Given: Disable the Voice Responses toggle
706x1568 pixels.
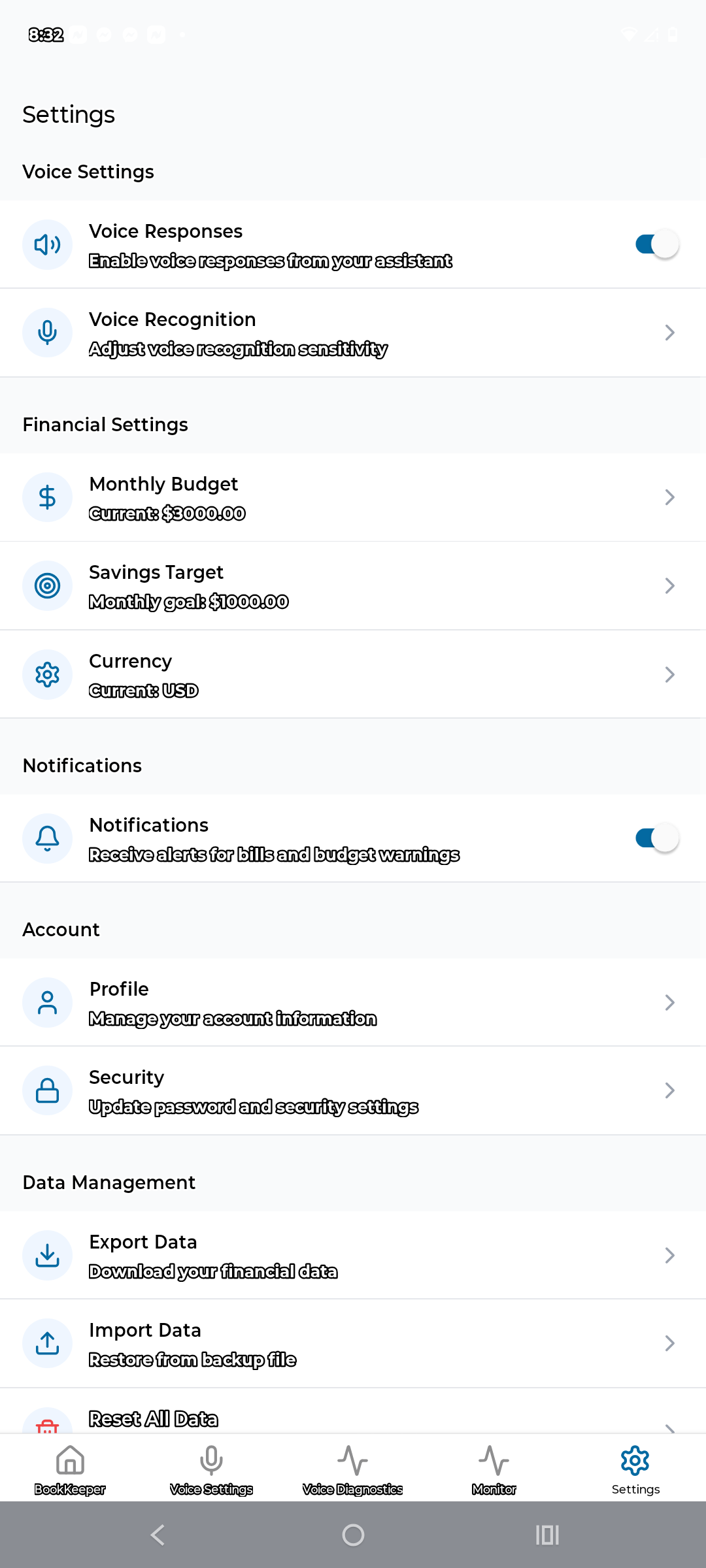Looking at the screenshot, I should (656, 244).
